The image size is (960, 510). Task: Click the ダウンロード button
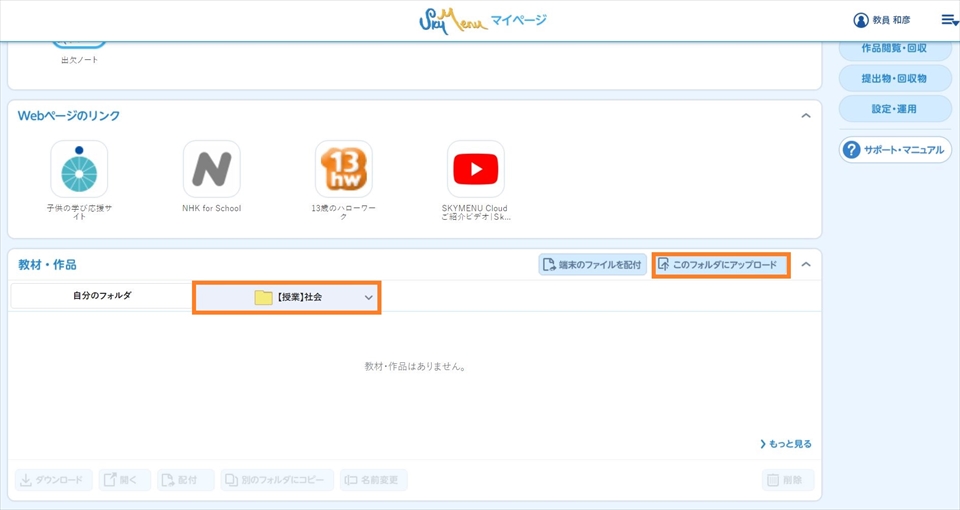point(55,480)
